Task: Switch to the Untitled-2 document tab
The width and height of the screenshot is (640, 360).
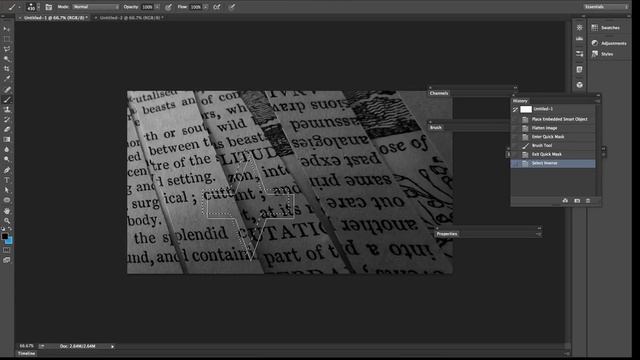Action: pos(131,18)
